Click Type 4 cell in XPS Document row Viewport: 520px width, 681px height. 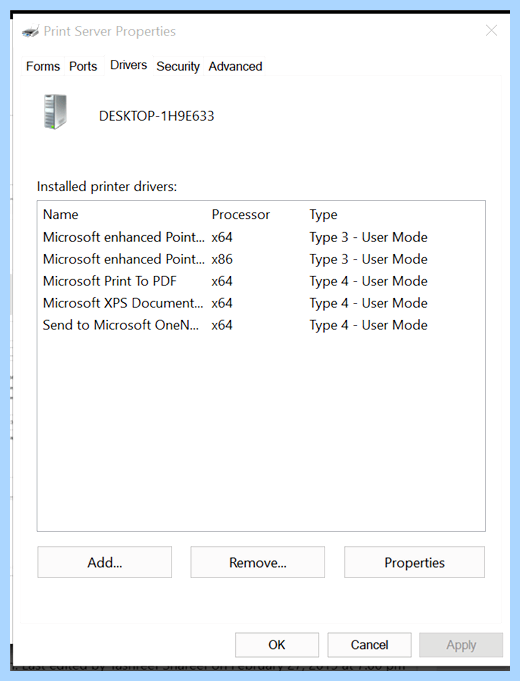point(368,303)
